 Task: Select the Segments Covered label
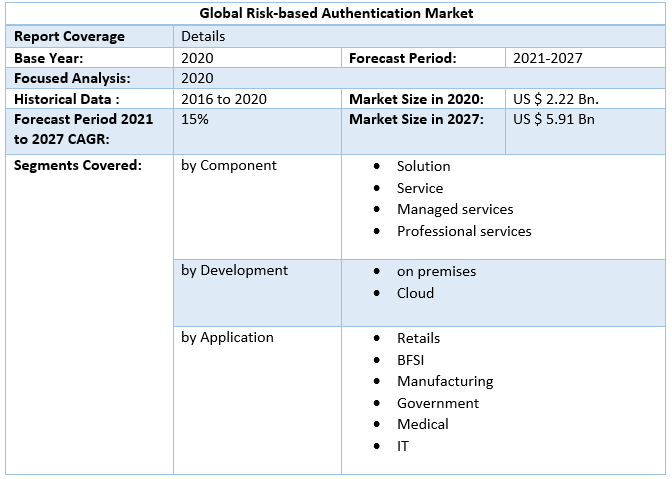[77, 165]
